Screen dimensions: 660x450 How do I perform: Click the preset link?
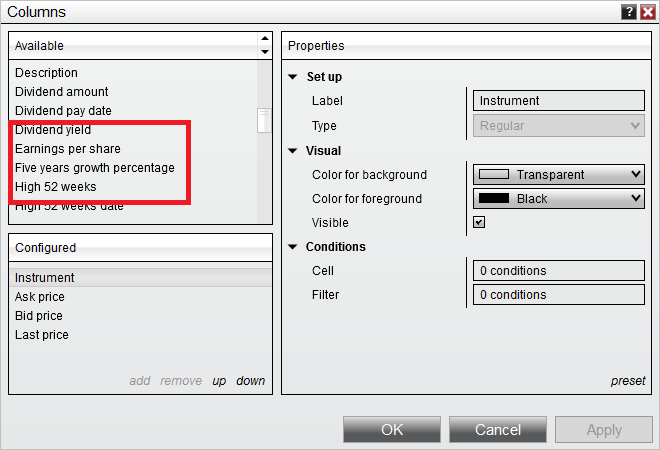pyautogui.click(x=627, y=381)
